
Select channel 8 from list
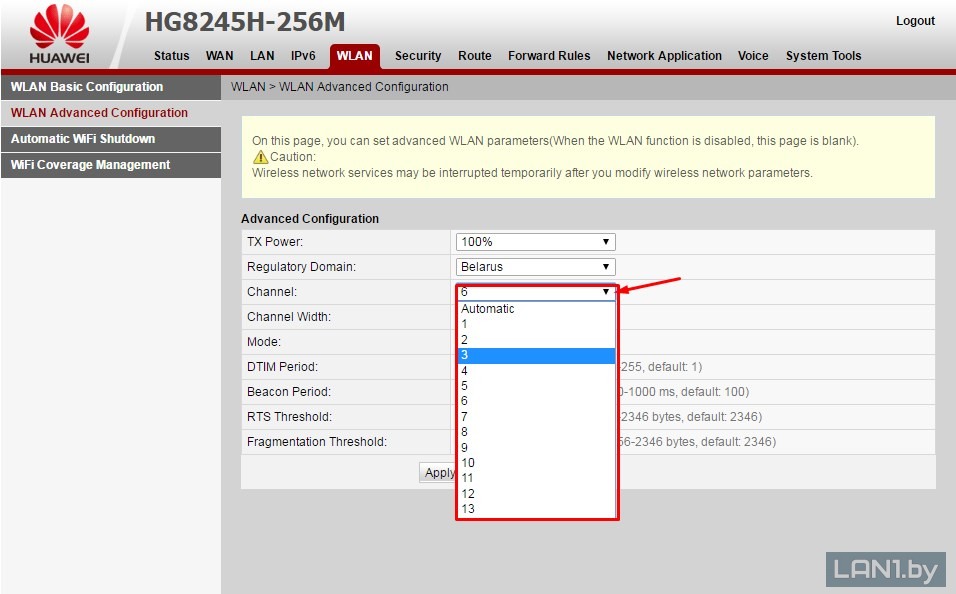(537, 432)
